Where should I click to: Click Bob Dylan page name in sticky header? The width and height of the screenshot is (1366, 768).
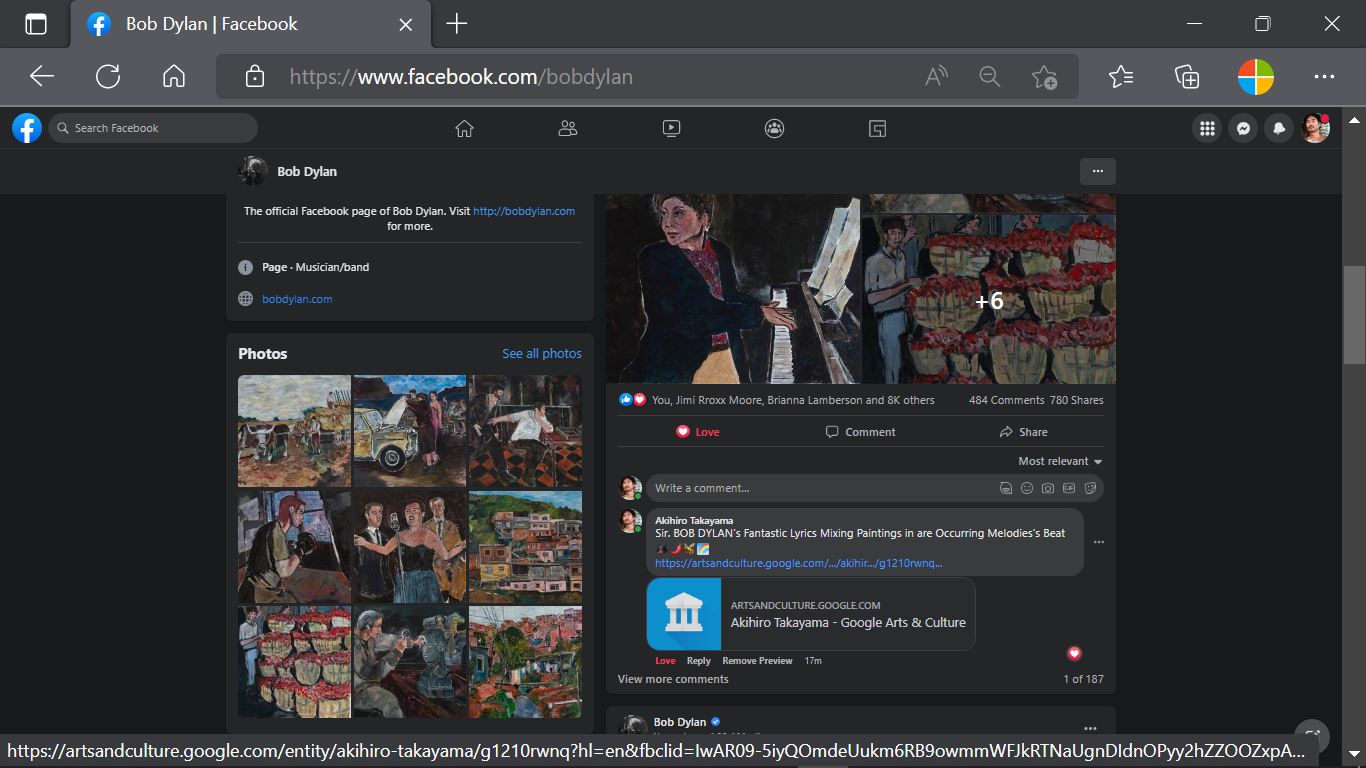point(307,171)
